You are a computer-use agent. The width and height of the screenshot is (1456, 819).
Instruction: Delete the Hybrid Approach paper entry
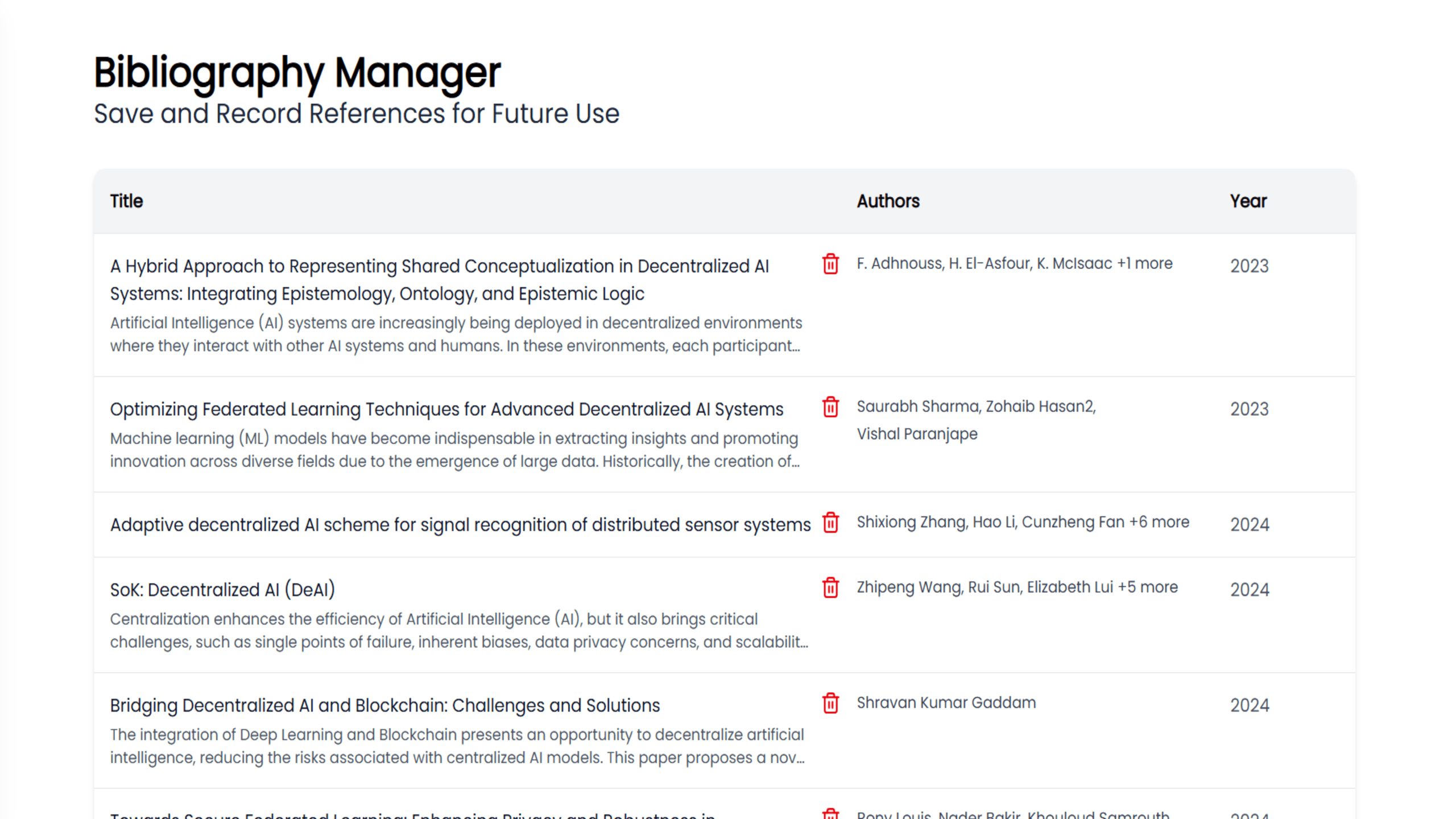click(x=830, y=264)
